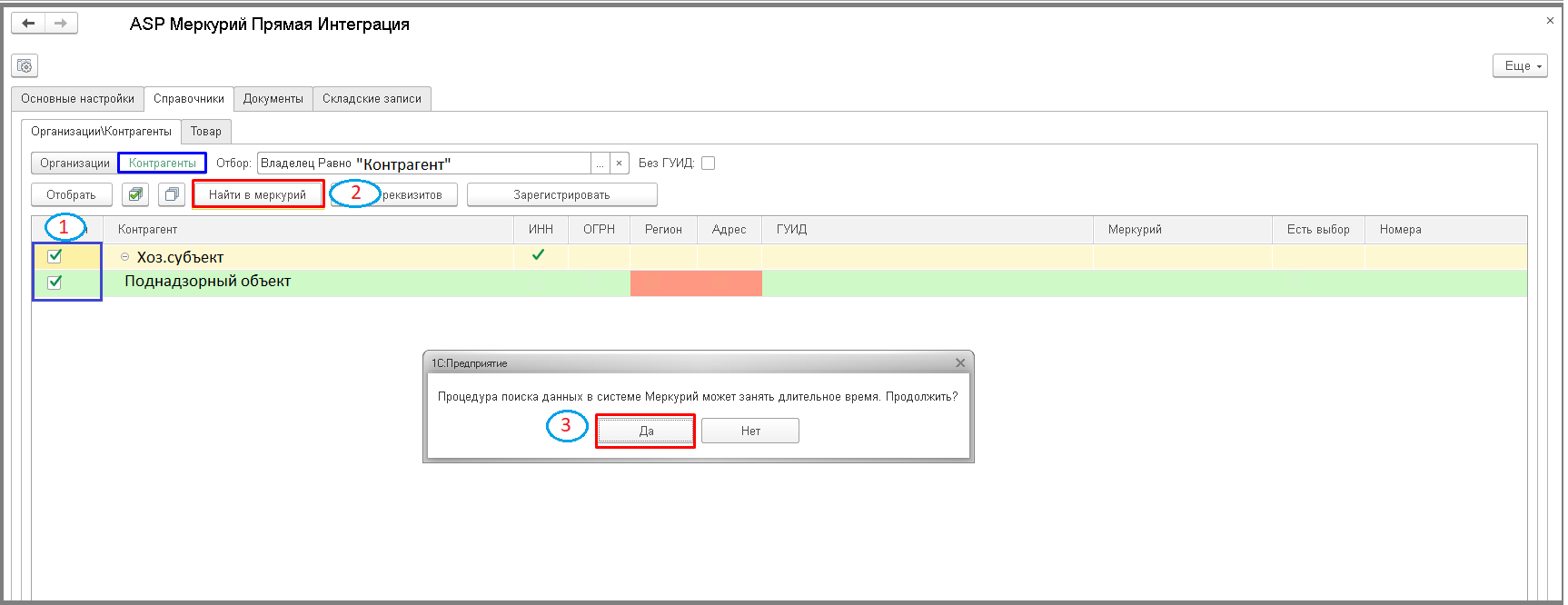This screenshot has height=605, width=1568.
Task: Switch to the Товар sub-tab
Action: (x=206, y=132)
